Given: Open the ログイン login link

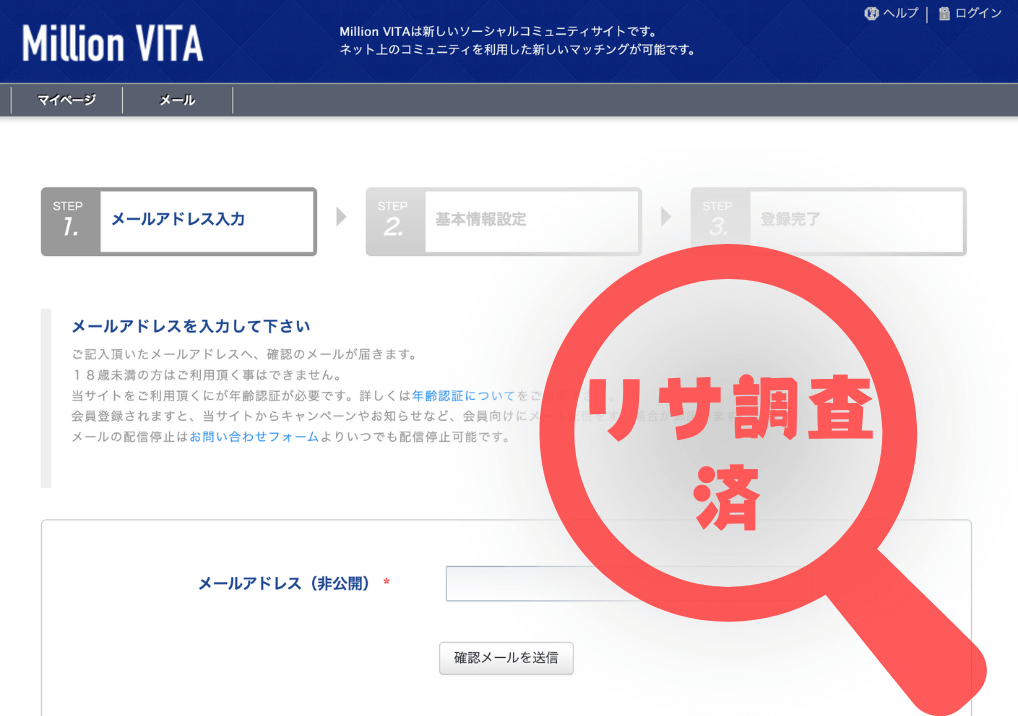Looking at the screenshot, I should pos(978,13).
